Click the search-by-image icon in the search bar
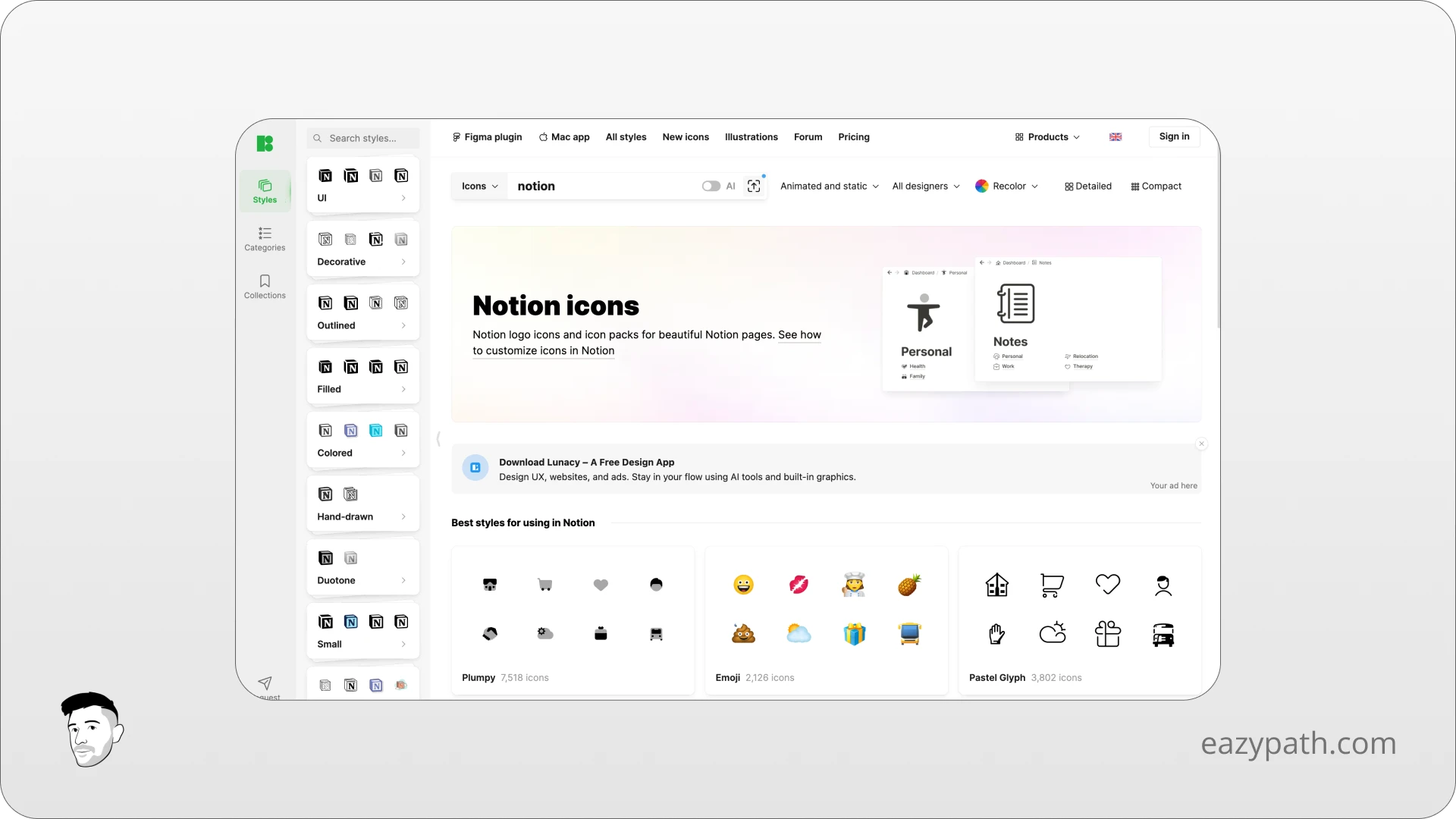Viewport: 1456px width, 819px height. [x=754, y=186]
